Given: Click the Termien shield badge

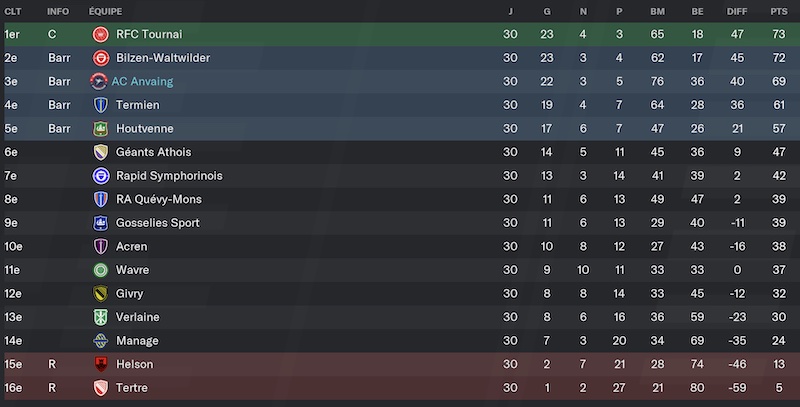Looking at the screenshot, I should click(x=101, y=105).
